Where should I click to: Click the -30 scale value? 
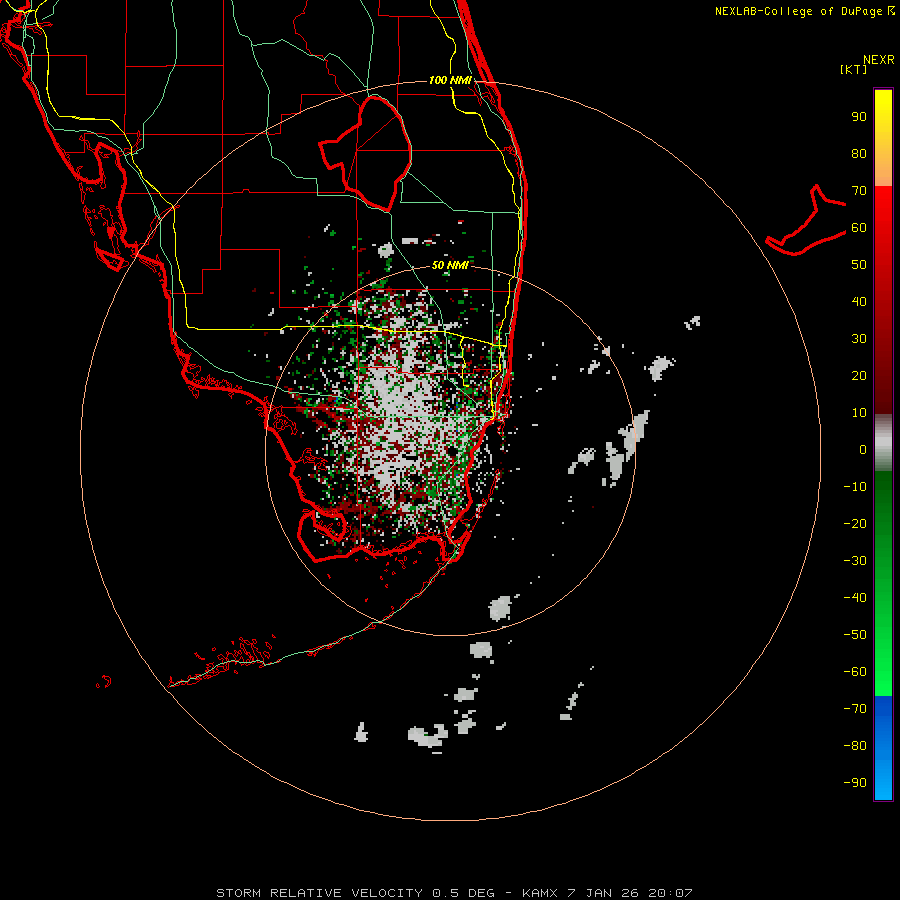855,561
